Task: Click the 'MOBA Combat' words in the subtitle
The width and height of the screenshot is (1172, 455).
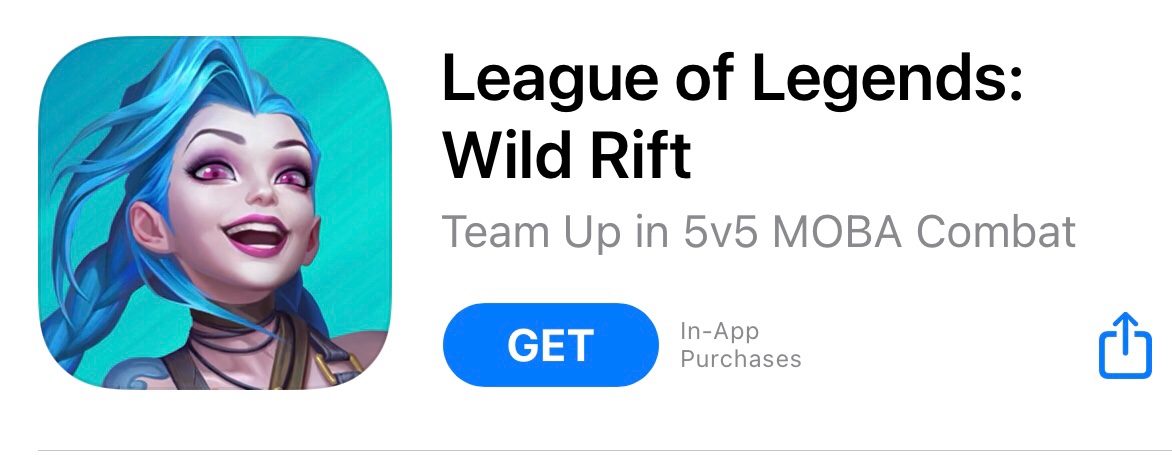Action: pyautogui.click(x=924, y=232)
